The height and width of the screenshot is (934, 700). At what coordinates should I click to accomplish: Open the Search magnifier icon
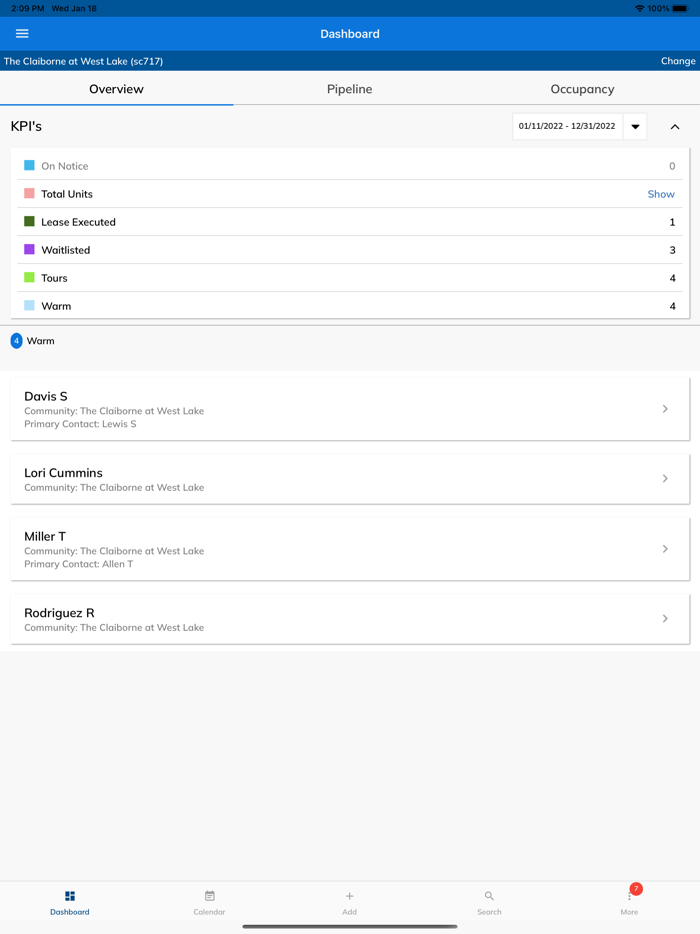[489, 896]
